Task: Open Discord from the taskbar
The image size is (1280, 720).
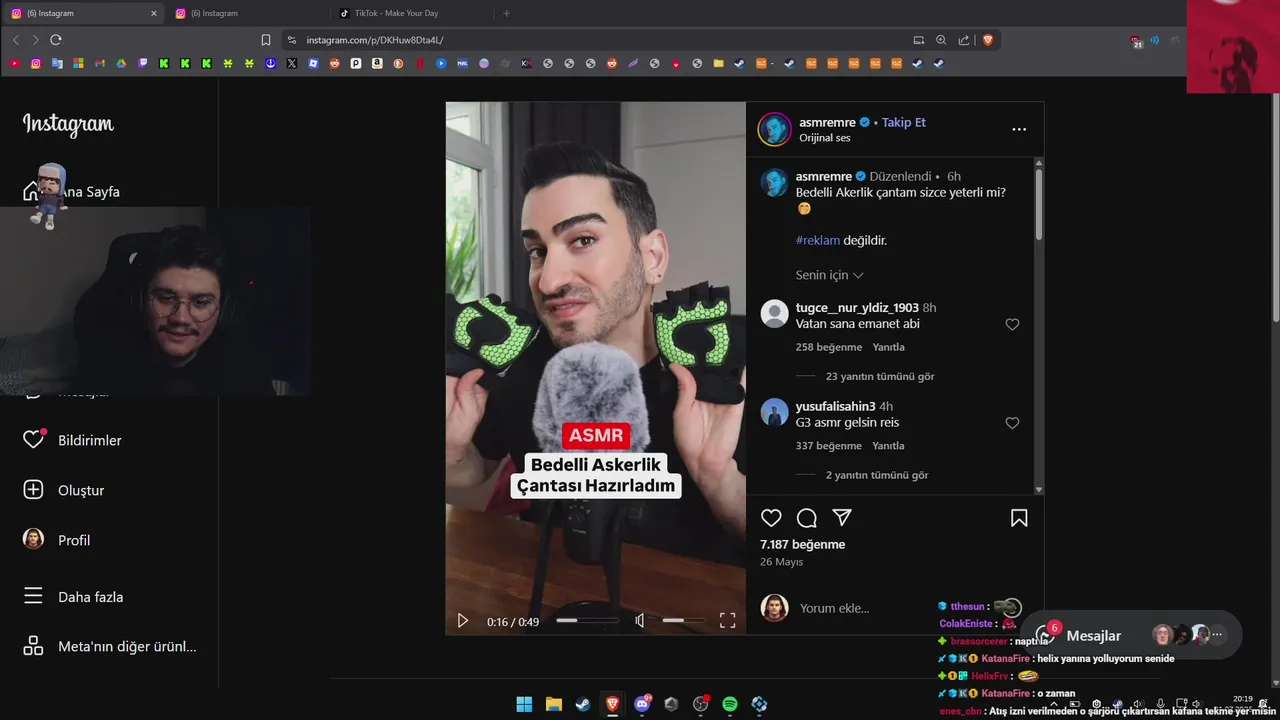Action: [x=642, y=704]
